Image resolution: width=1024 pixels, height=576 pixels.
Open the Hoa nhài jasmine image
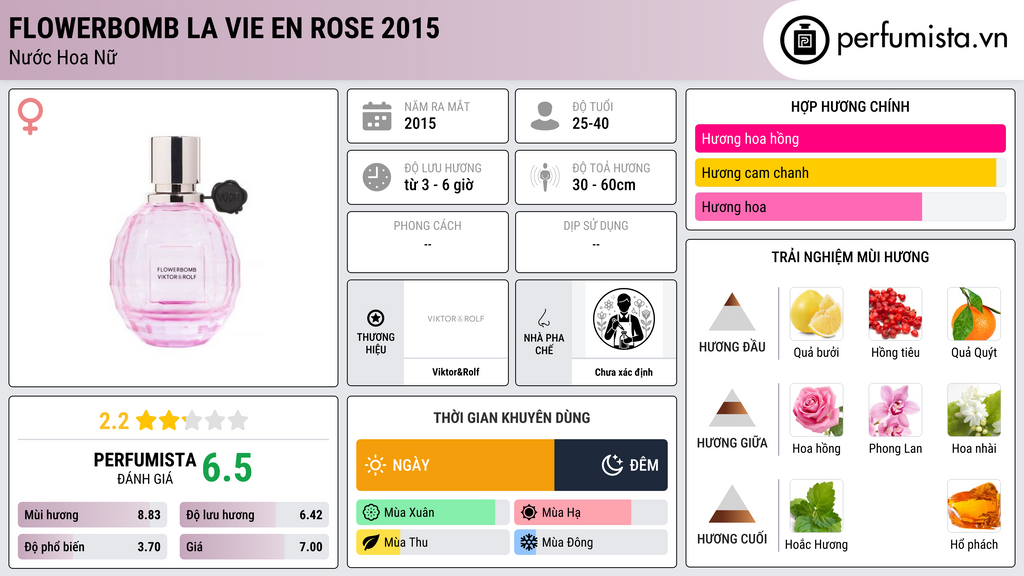coord(974,410)
